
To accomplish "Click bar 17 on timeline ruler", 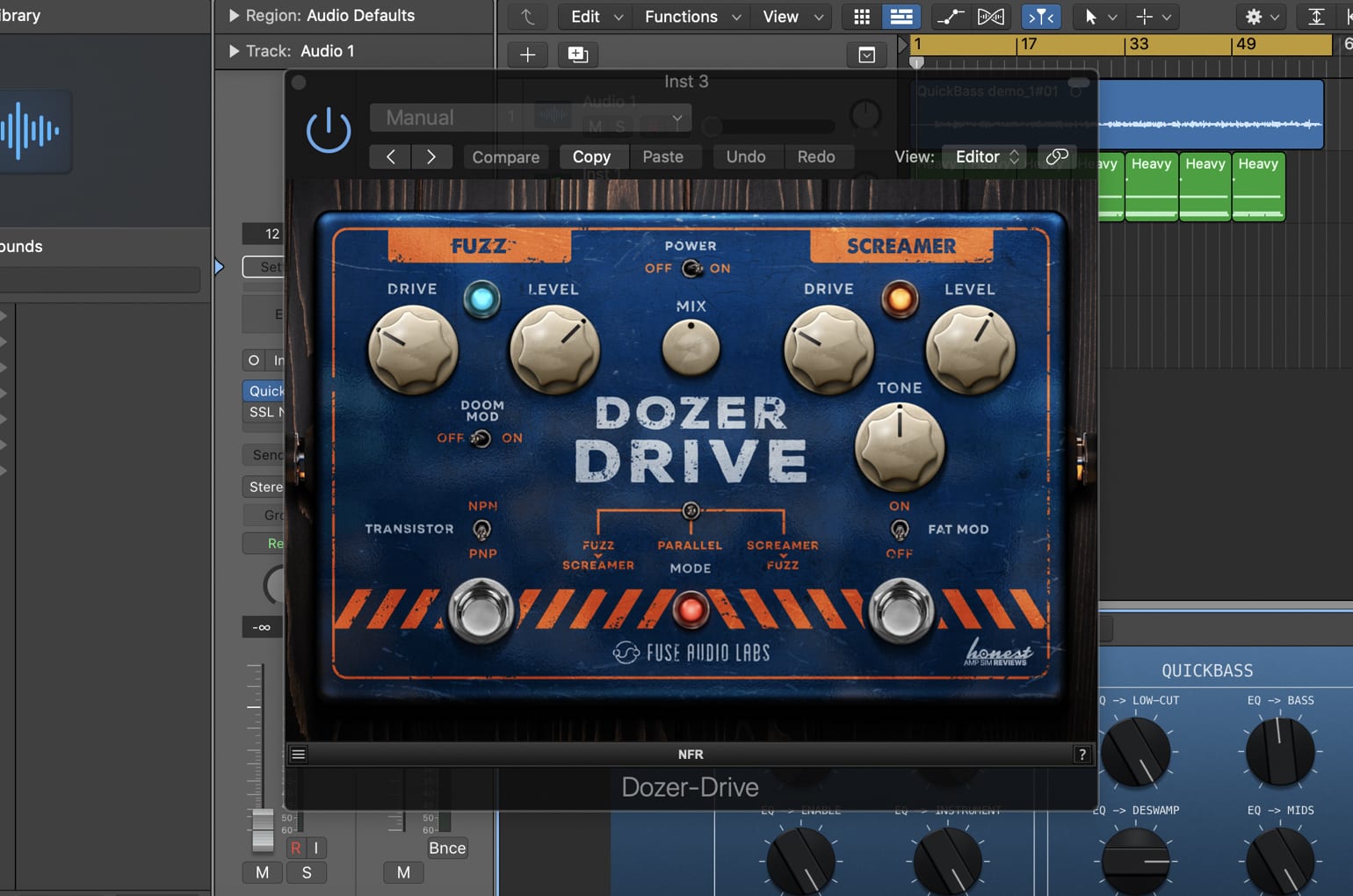I will click(1029, 44).
